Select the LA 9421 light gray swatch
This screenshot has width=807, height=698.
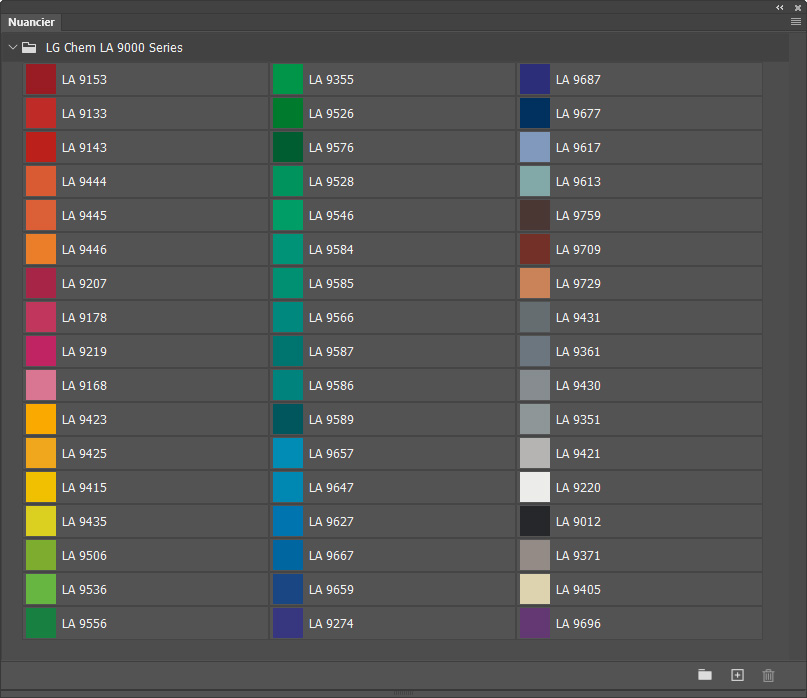[535, 453]
